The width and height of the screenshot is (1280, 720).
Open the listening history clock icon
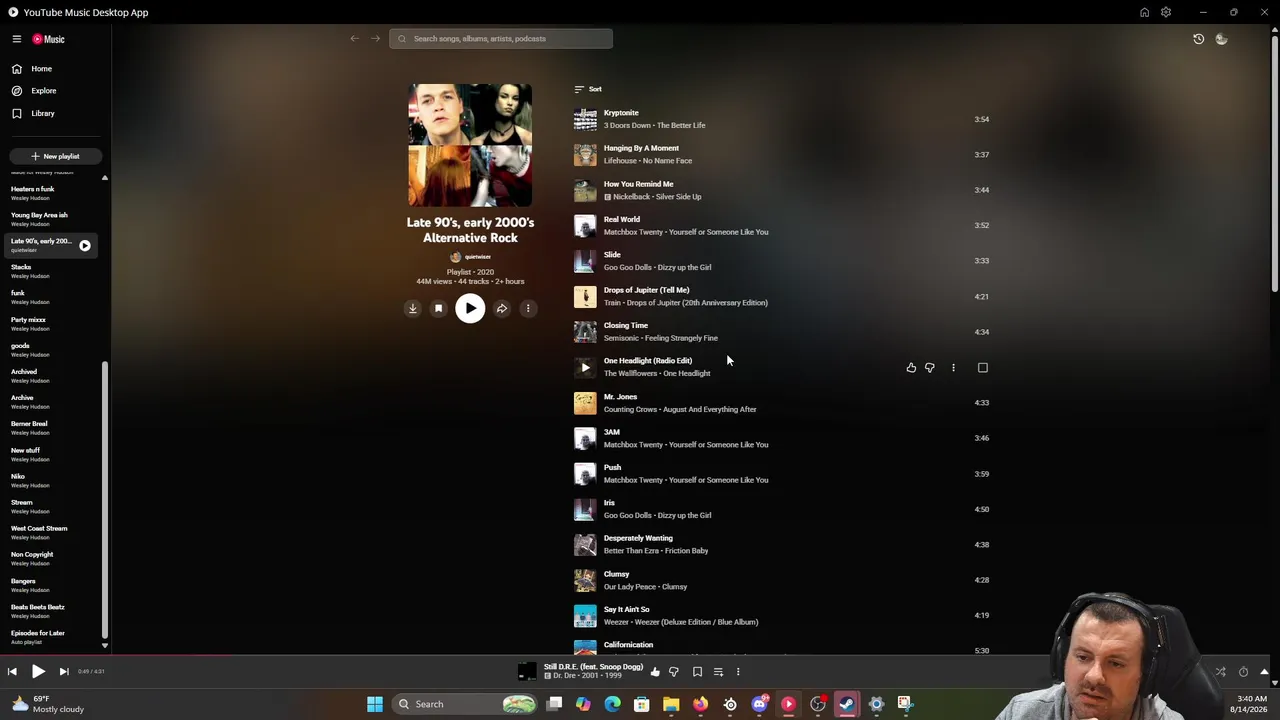pyautogui.click(x=1199, y=39)
